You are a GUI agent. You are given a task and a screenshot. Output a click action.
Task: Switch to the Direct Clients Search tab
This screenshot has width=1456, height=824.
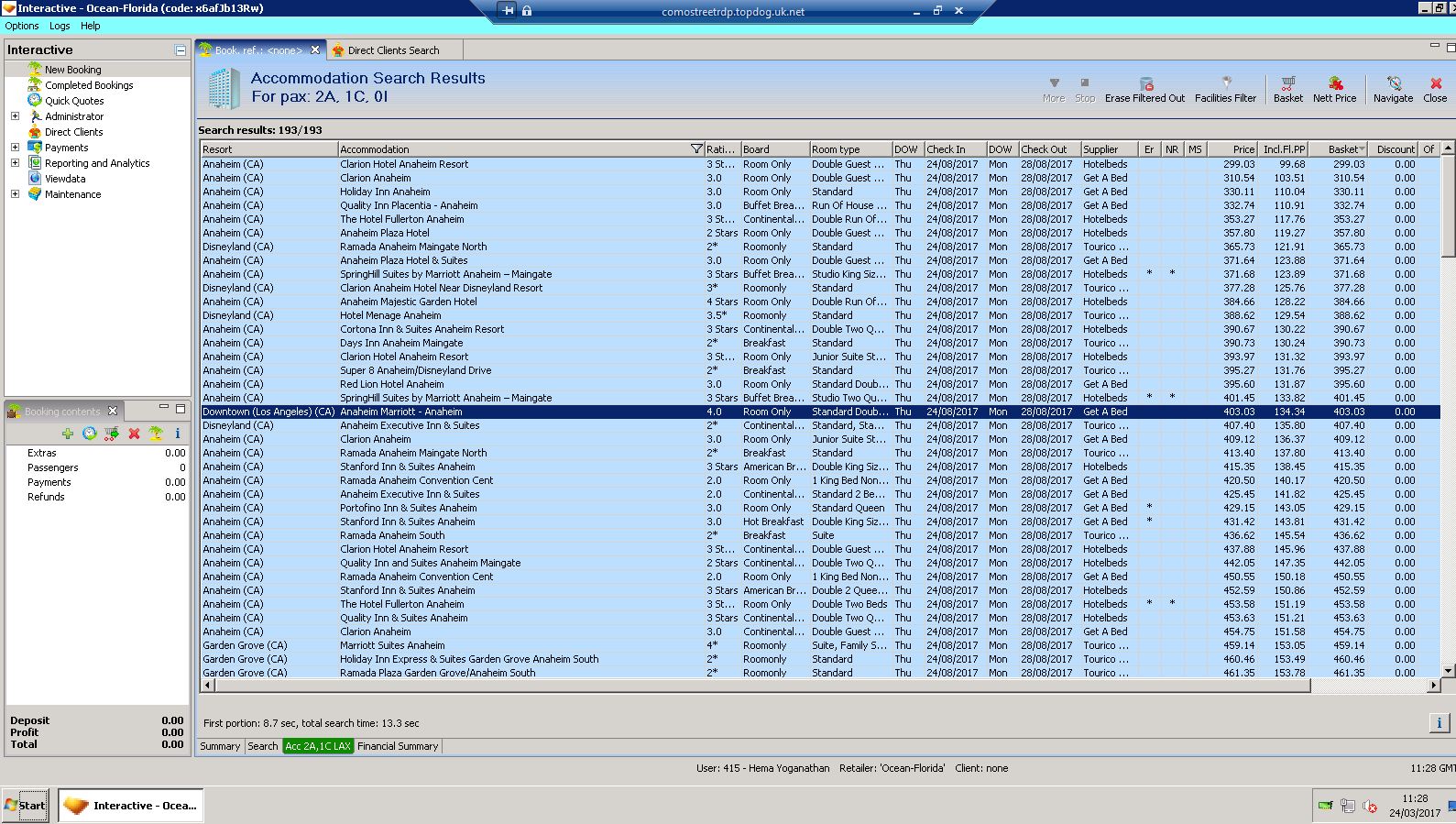(x=394, y=50)
